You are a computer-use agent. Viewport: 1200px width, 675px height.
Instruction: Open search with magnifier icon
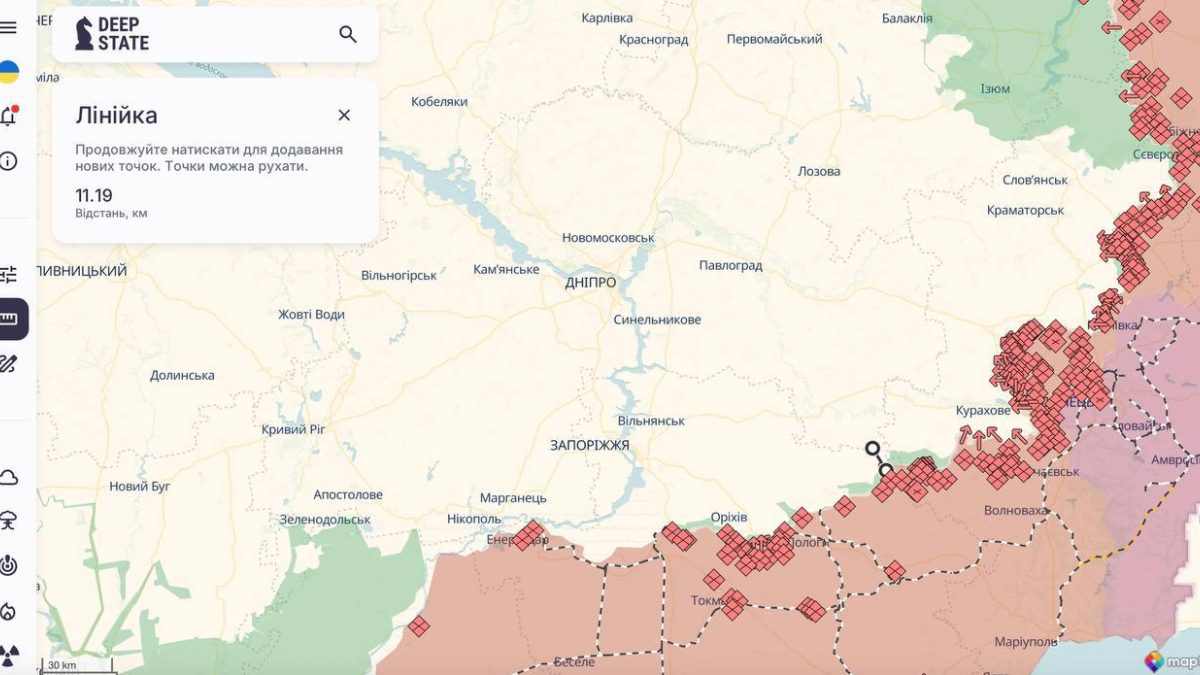(348, 34)
